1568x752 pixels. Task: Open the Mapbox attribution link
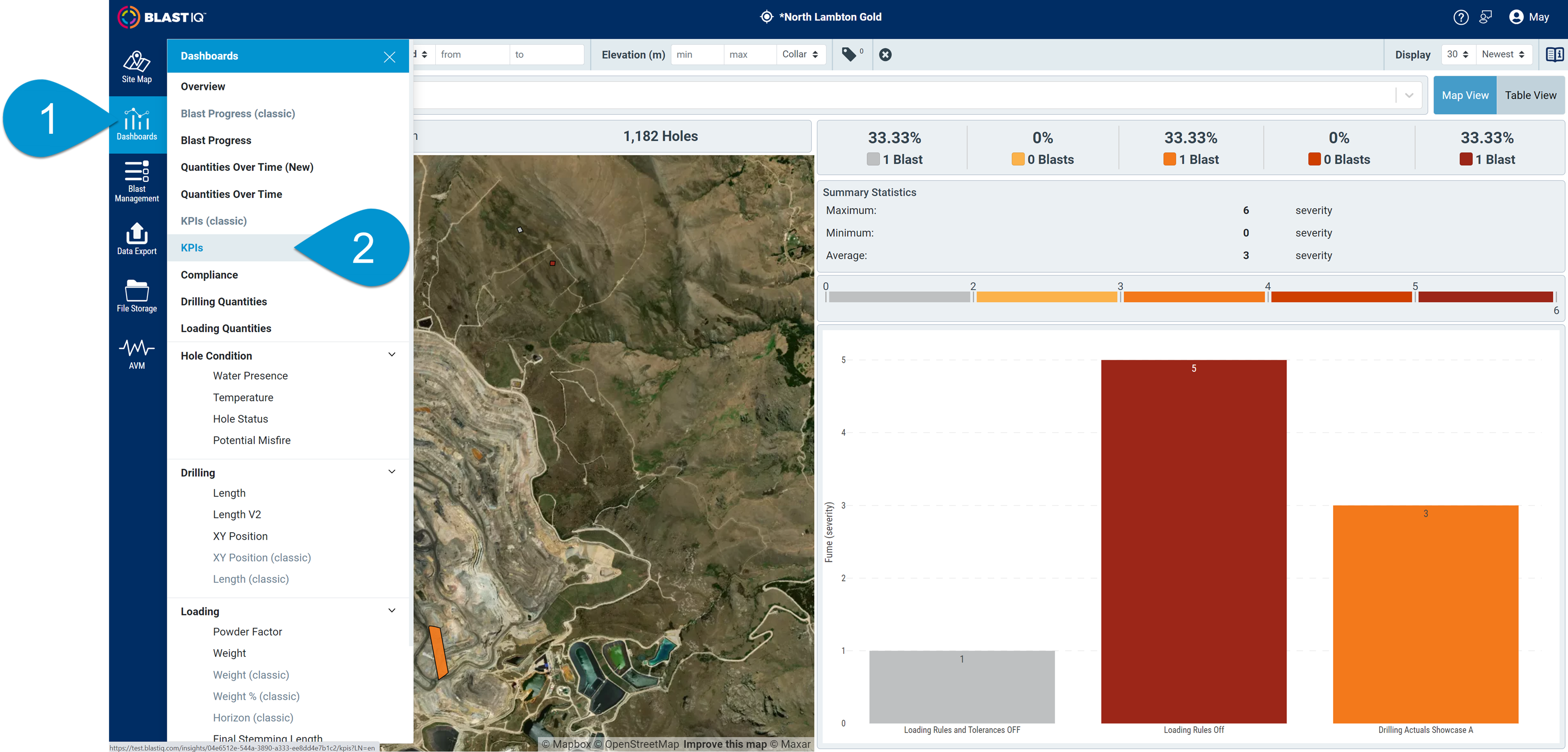point(566,744)
